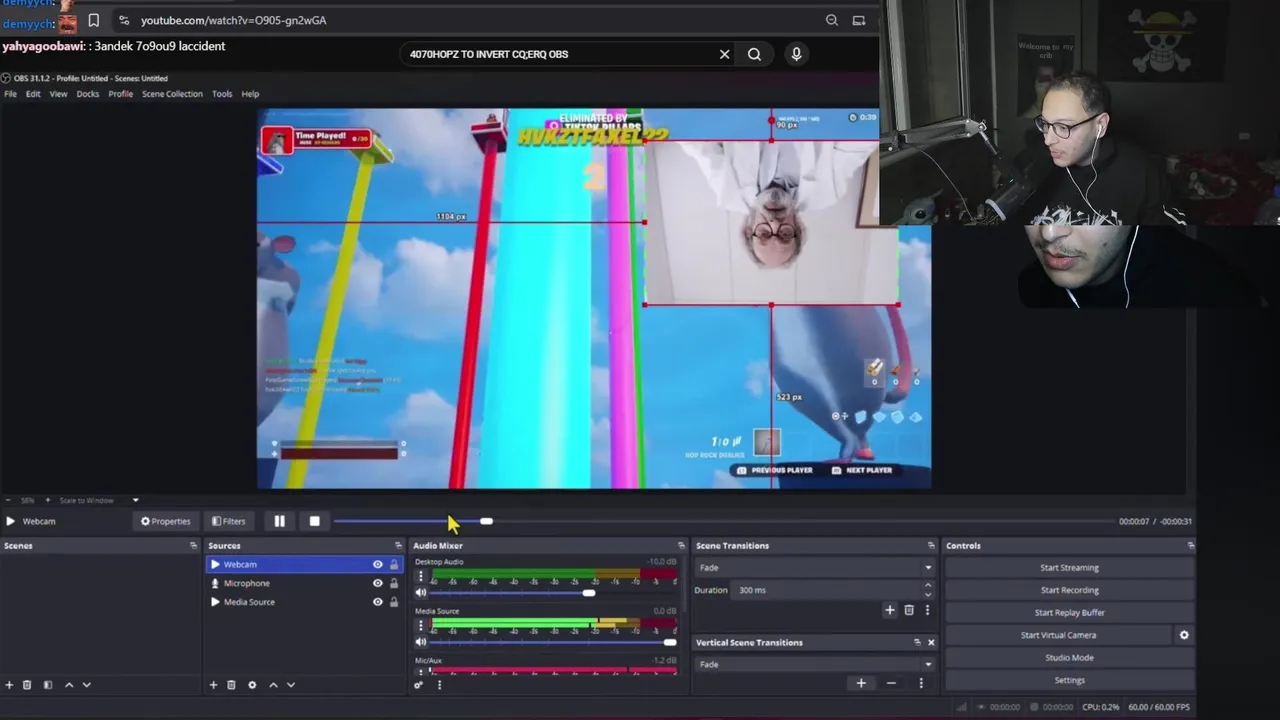Increase the transition duration

[928, 586]
